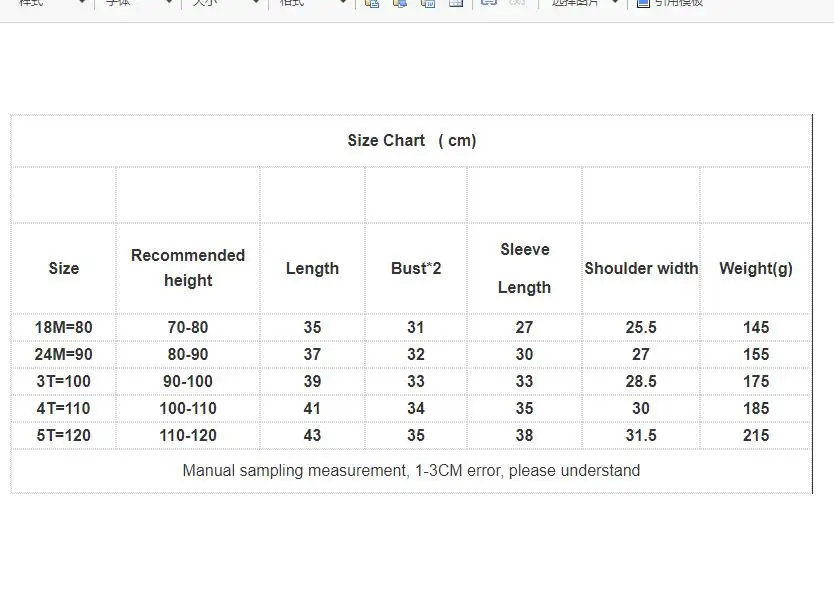Select the "3T=100" size cell

63,381
